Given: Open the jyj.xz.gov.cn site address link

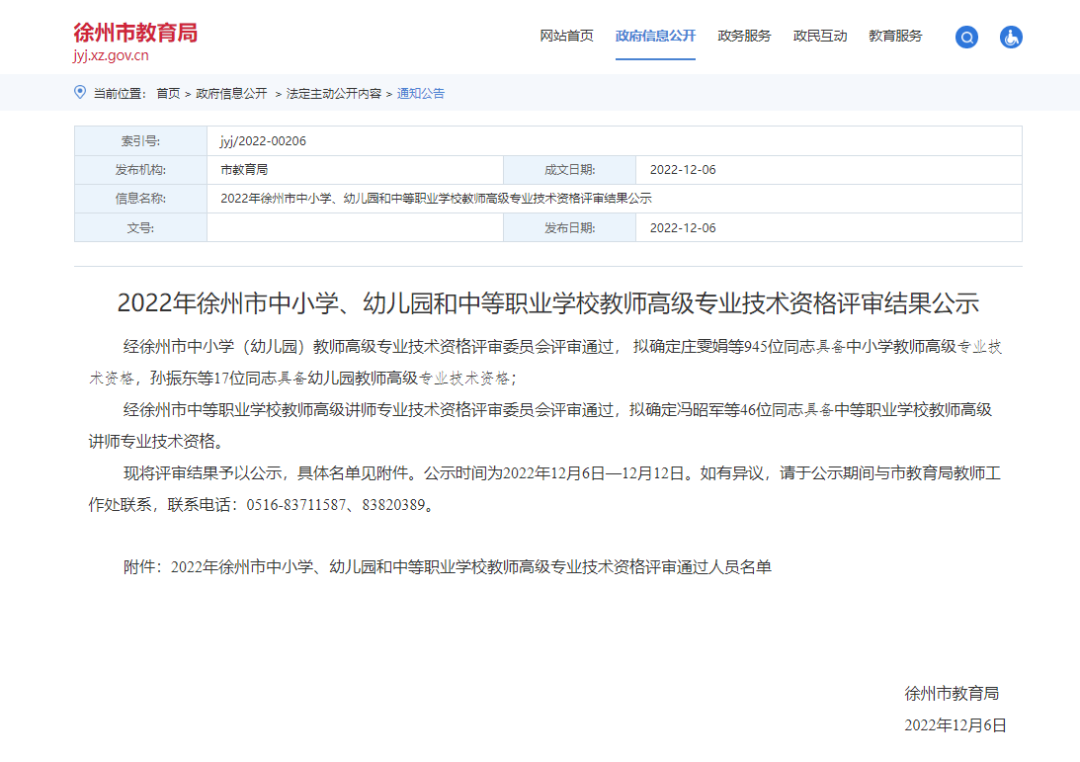Looking at the screenshot, I should click(111, 55).
